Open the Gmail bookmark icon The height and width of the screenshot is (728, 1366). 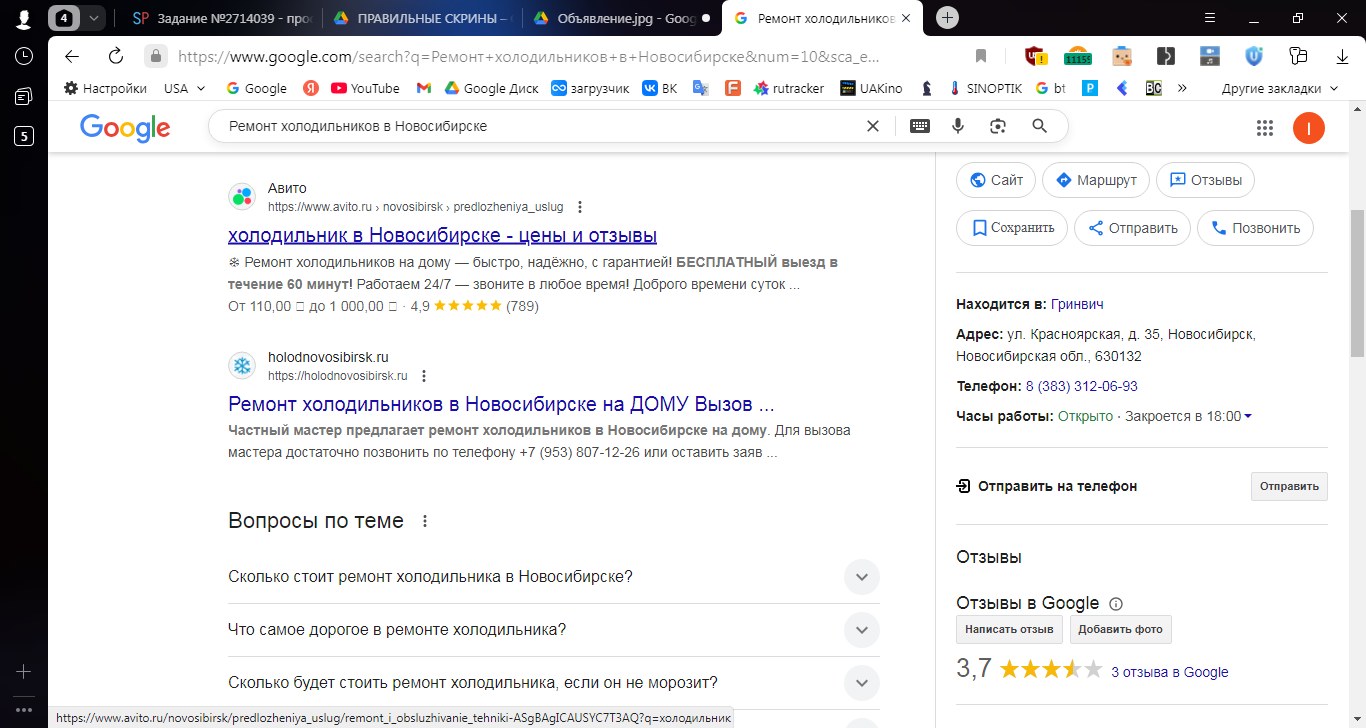coord(424,88)
